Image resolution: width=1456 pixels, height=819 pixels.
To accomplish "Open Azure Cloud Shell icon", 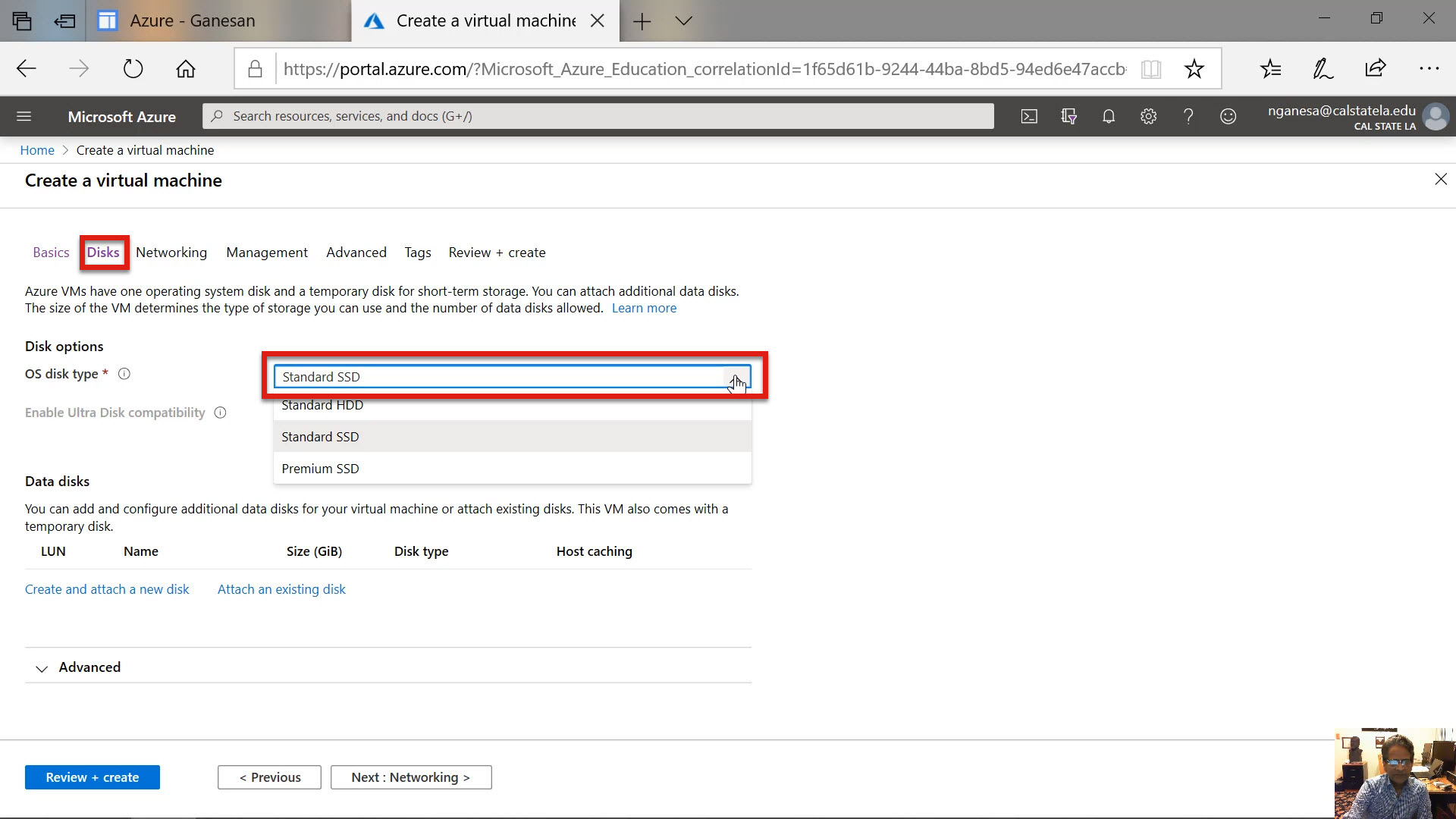I will (x=1029, y=116).
